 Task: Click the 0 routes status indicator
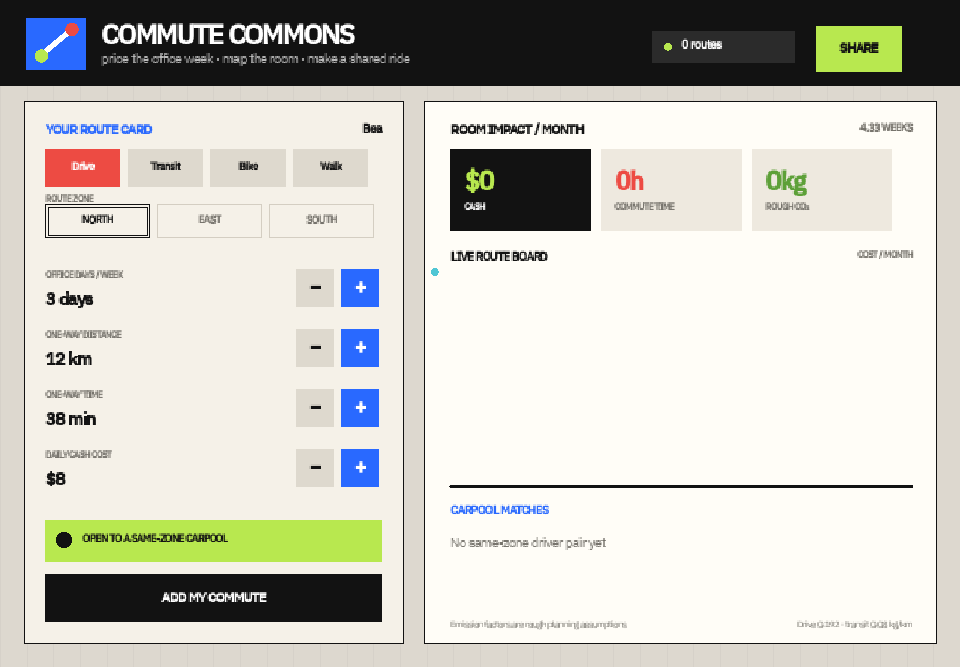(723, 47)
